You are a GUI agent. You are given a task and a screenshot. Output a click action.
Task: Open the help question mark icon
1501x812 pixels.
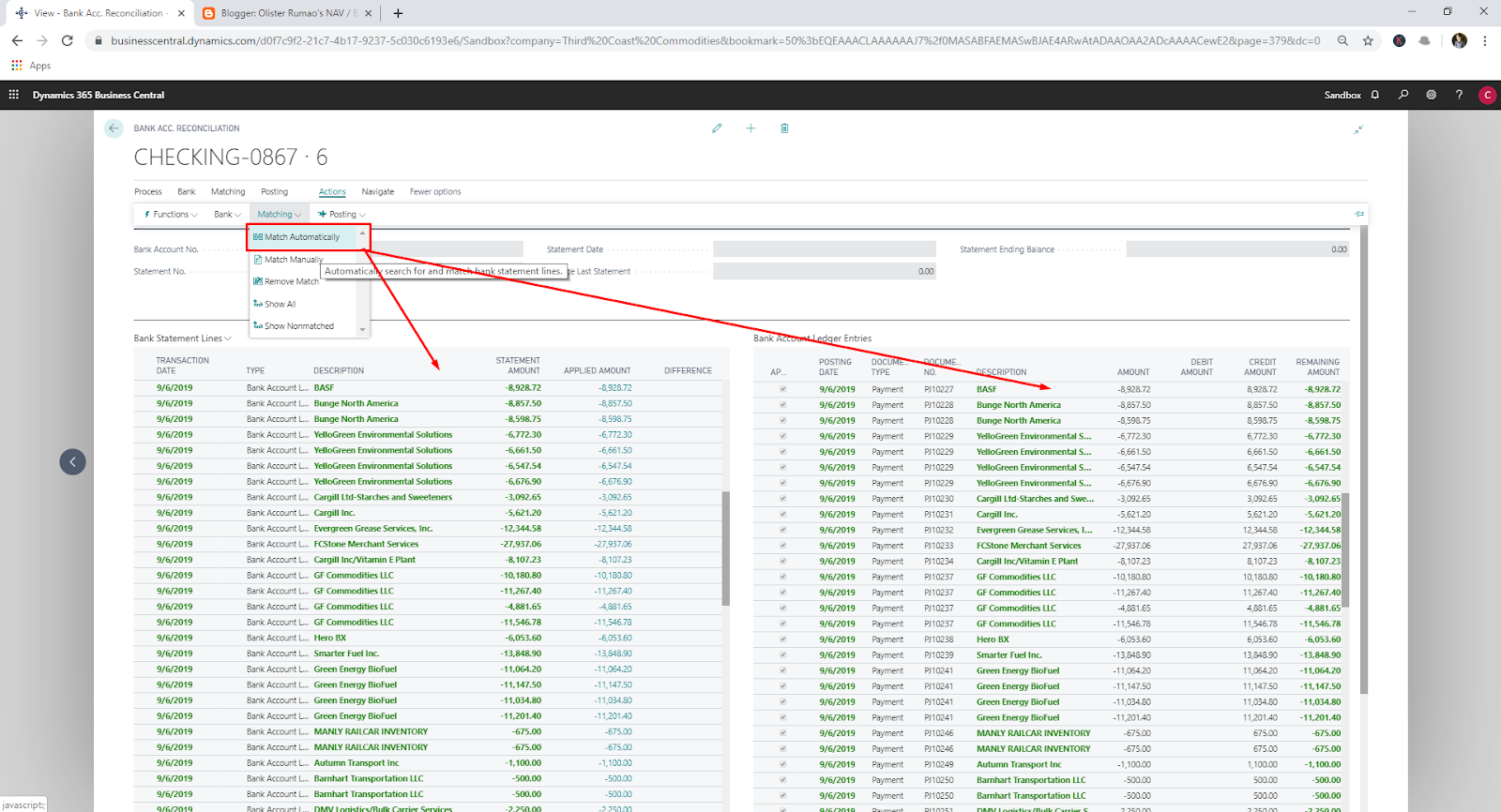1459,95
